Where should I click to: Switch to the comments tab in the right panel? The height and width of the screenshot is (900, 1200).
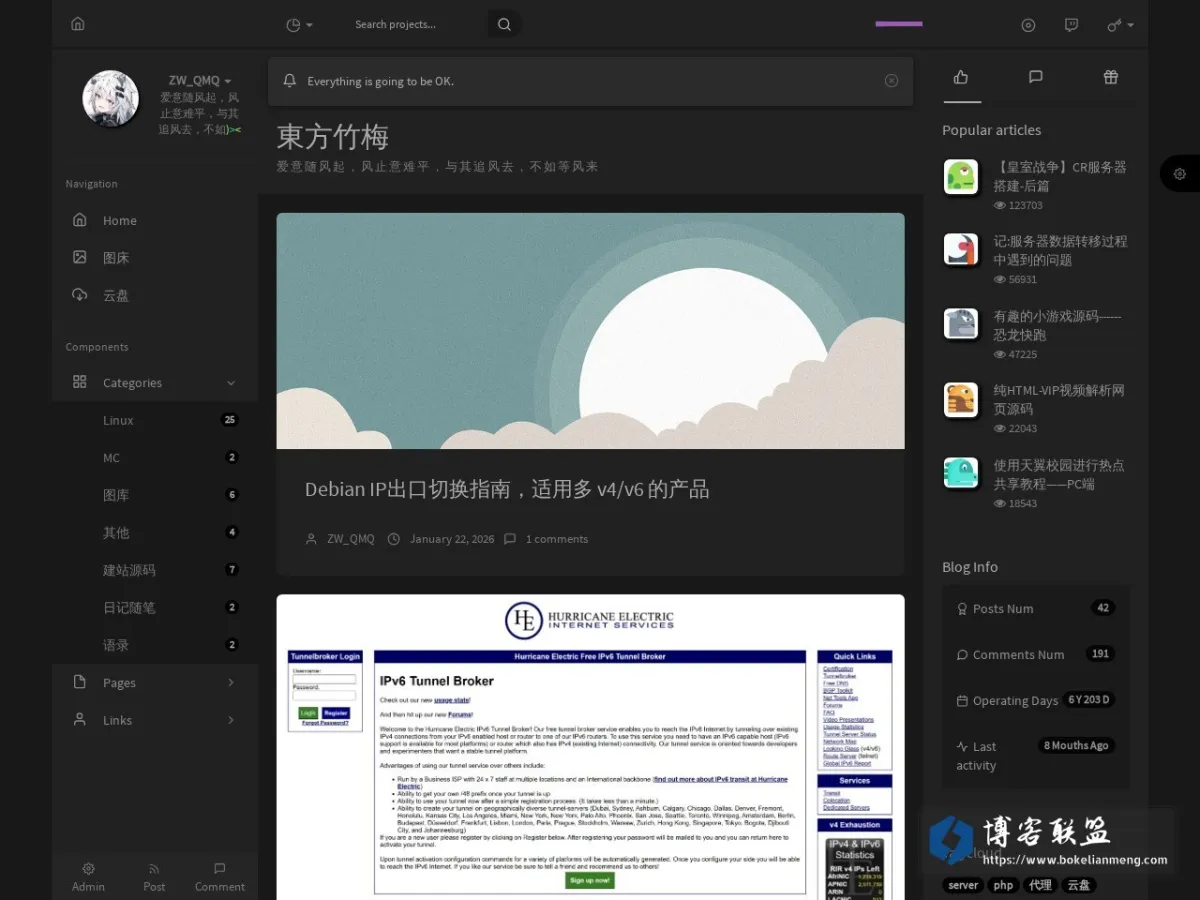click(x=1036, y=77)
